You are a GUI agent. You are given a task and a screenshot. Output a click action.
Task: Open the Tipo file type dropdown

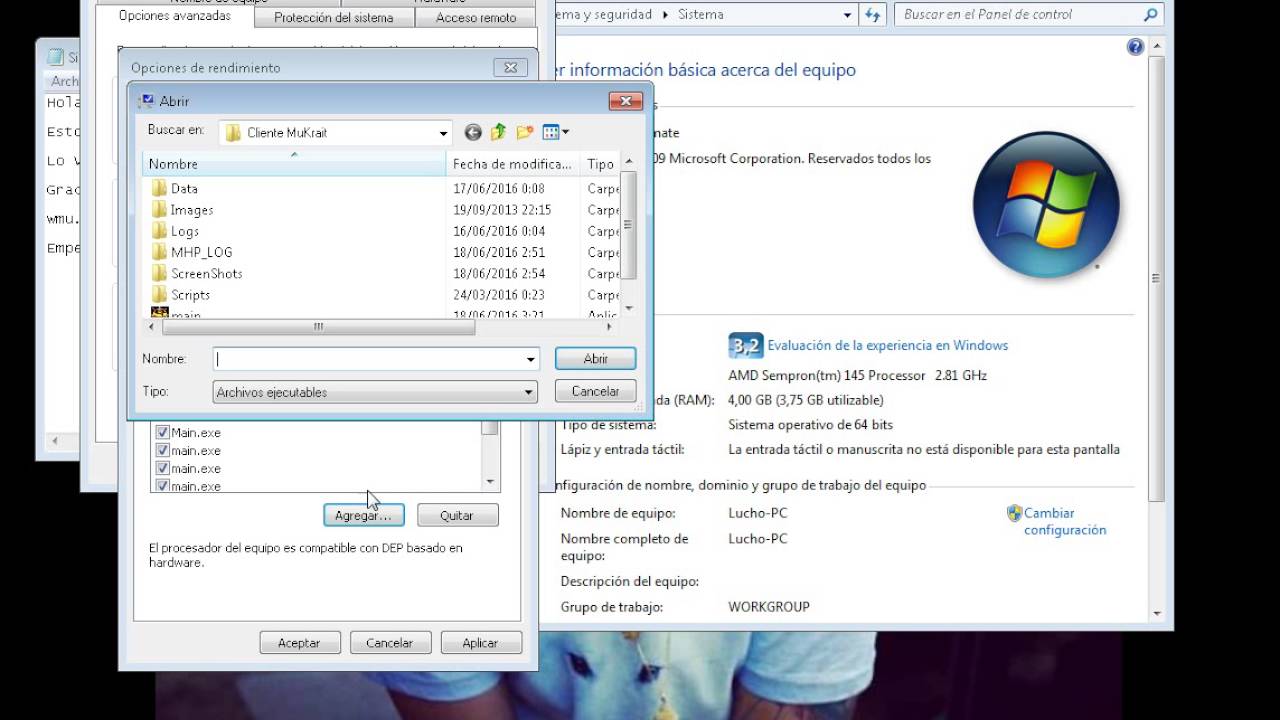click(529, 392)
